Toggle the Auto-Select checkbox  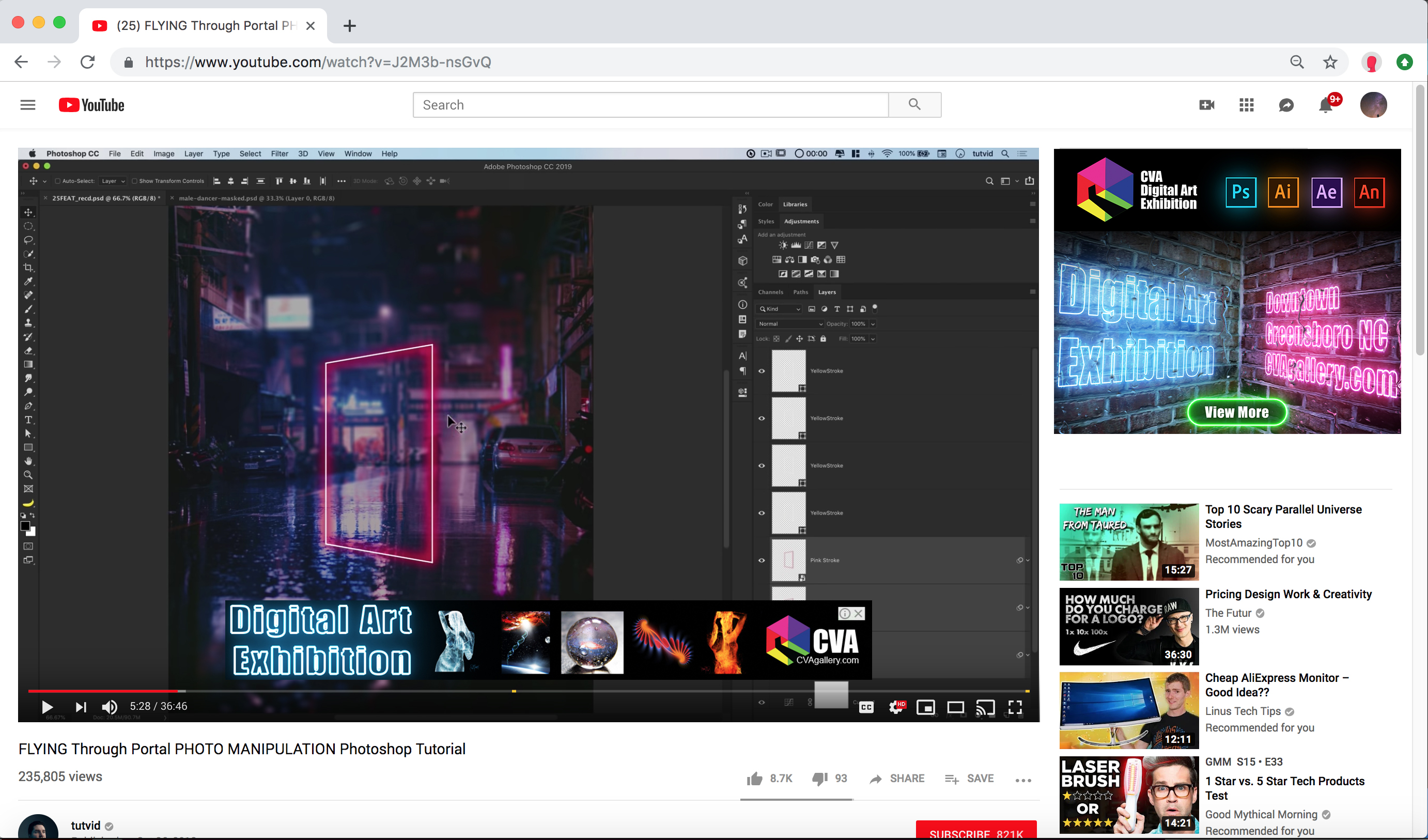[x=57, y=181]
